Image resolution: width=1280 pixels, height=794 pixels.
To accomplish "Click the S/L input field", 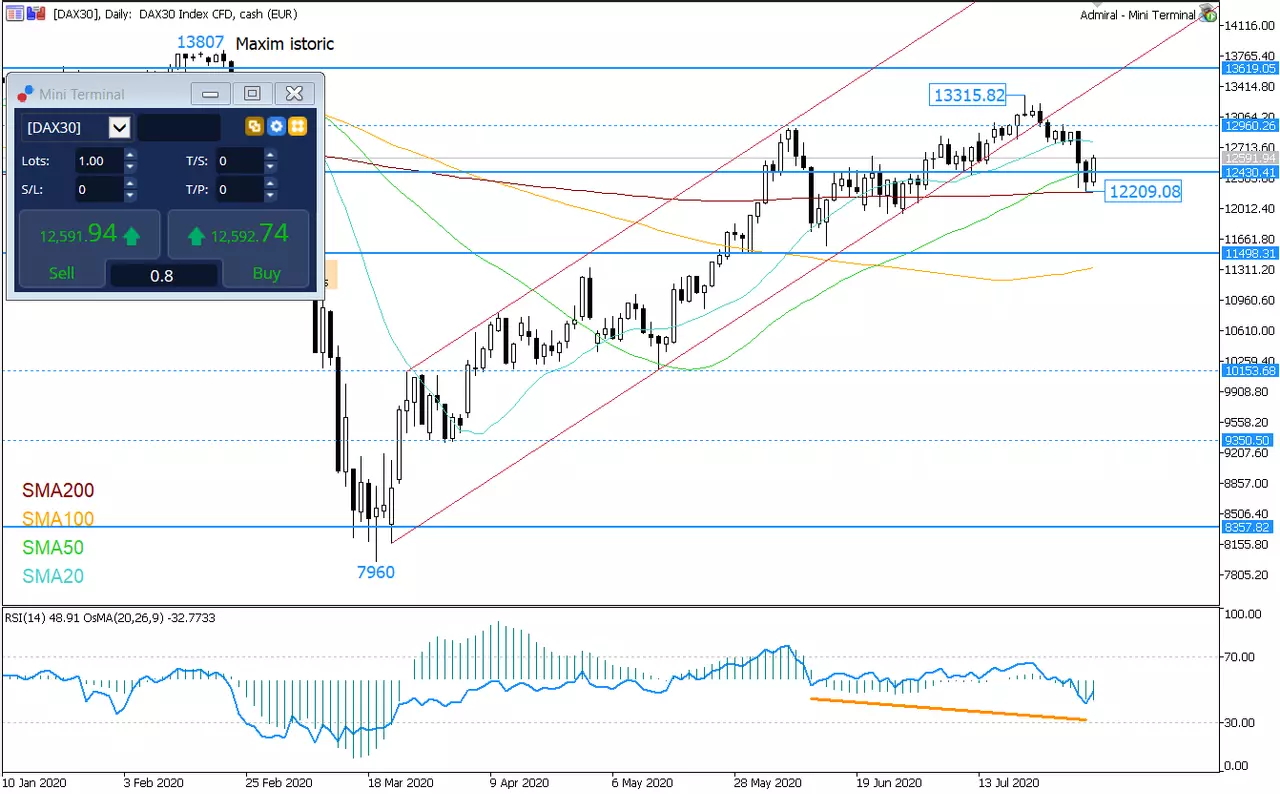I will (98, 189).
